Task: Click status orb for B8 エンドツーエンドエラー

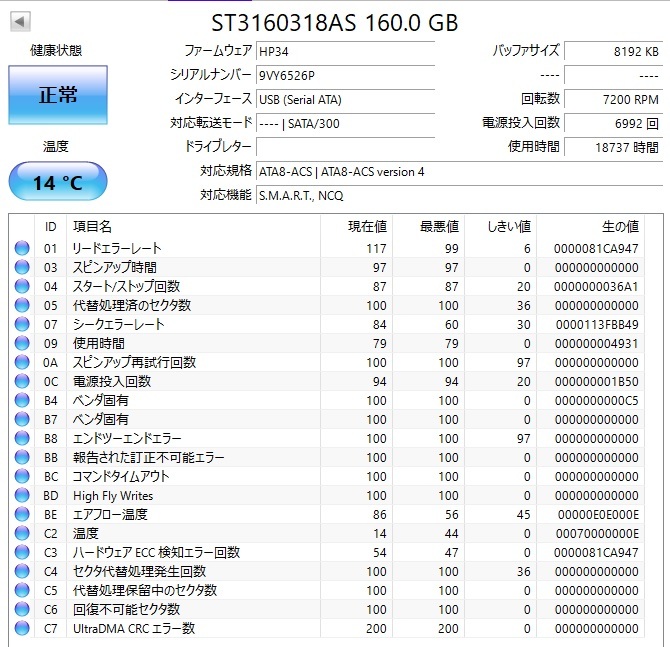Action: [x=22, y=438]
